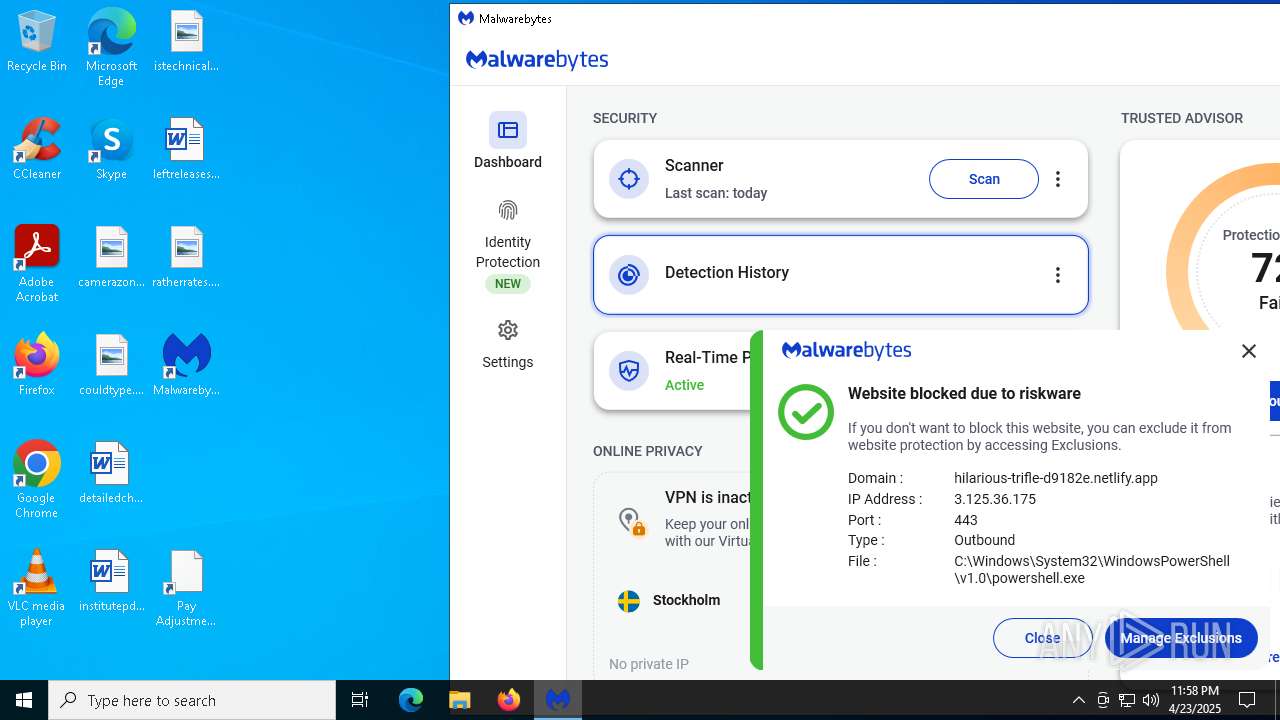Dismiss the website blocked notification with X

pos(1249,351)
